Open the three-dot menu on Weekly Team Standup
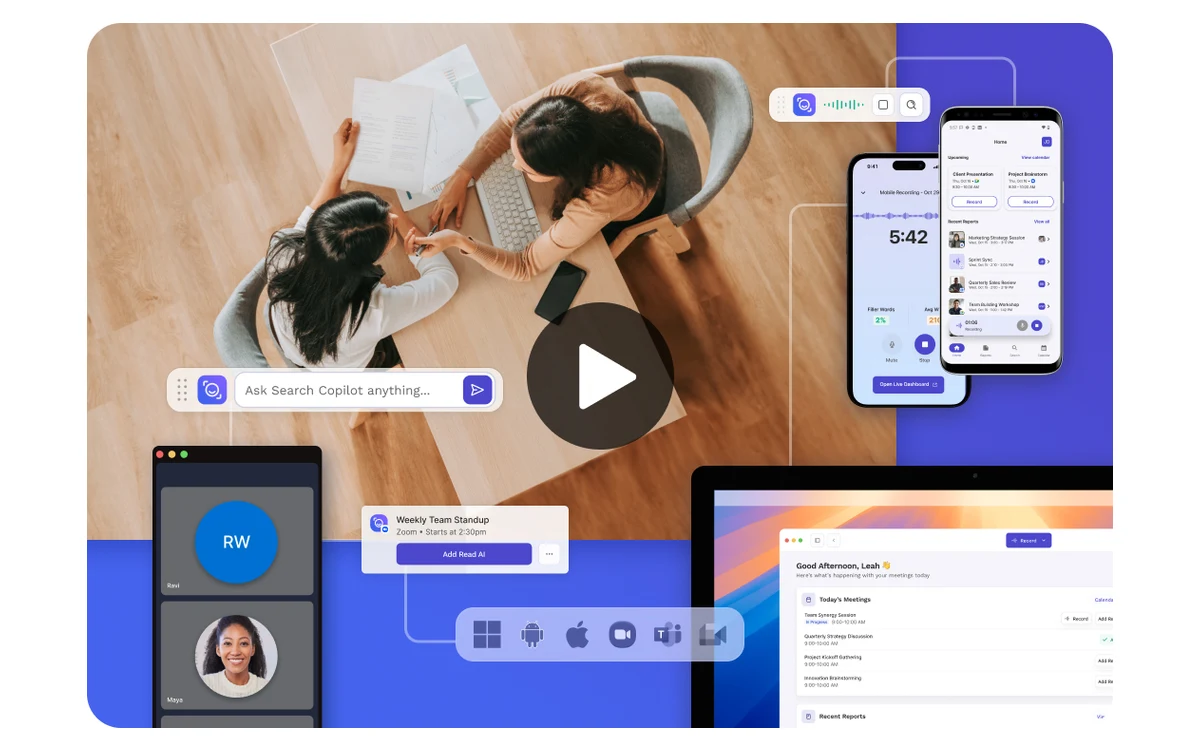Image resolution: width=1200 pixels, height=750 pixels. point(548,554)
